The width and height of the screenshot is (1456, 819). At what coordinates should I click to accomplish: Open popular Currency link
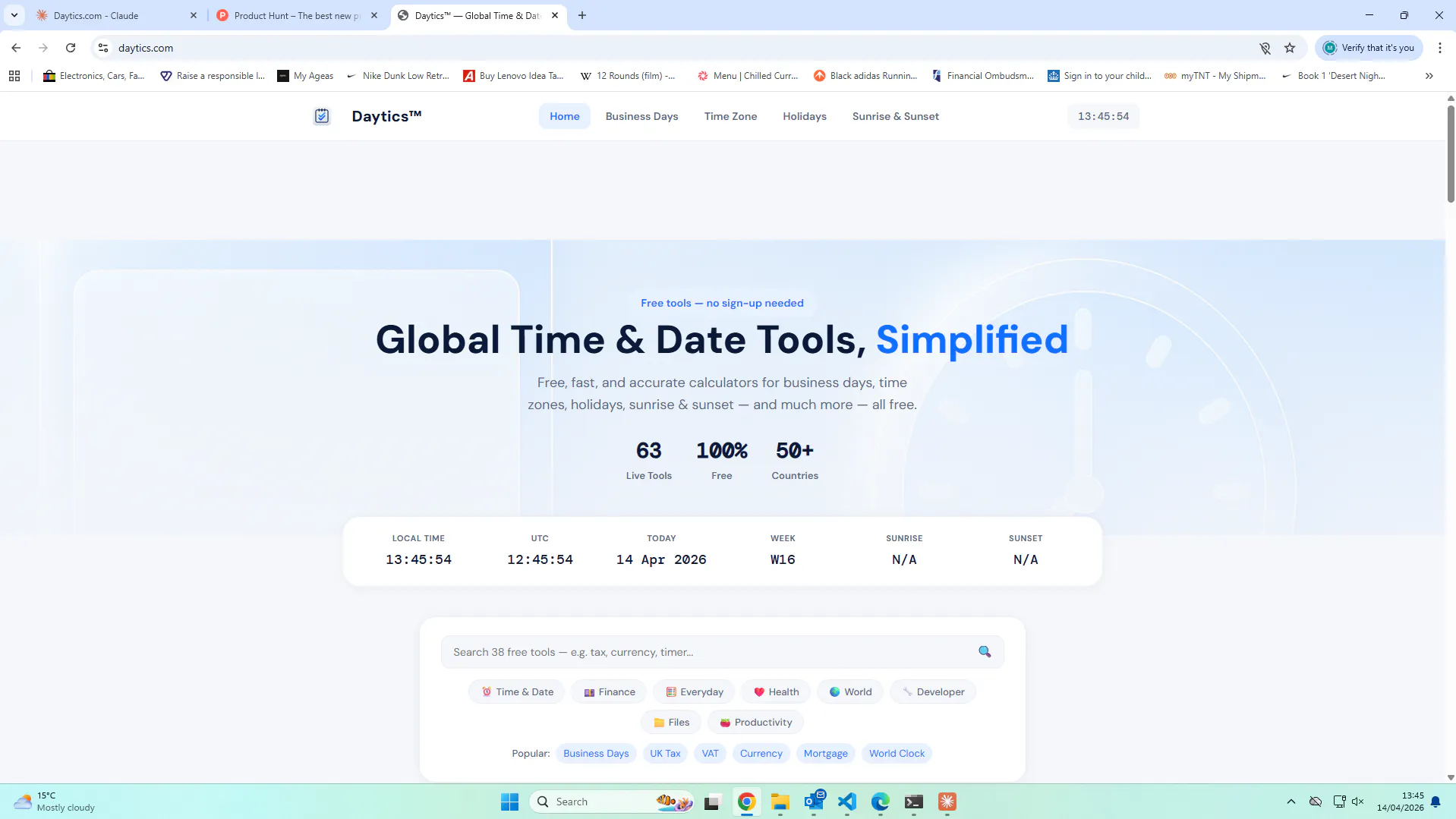tap(761, 753)
